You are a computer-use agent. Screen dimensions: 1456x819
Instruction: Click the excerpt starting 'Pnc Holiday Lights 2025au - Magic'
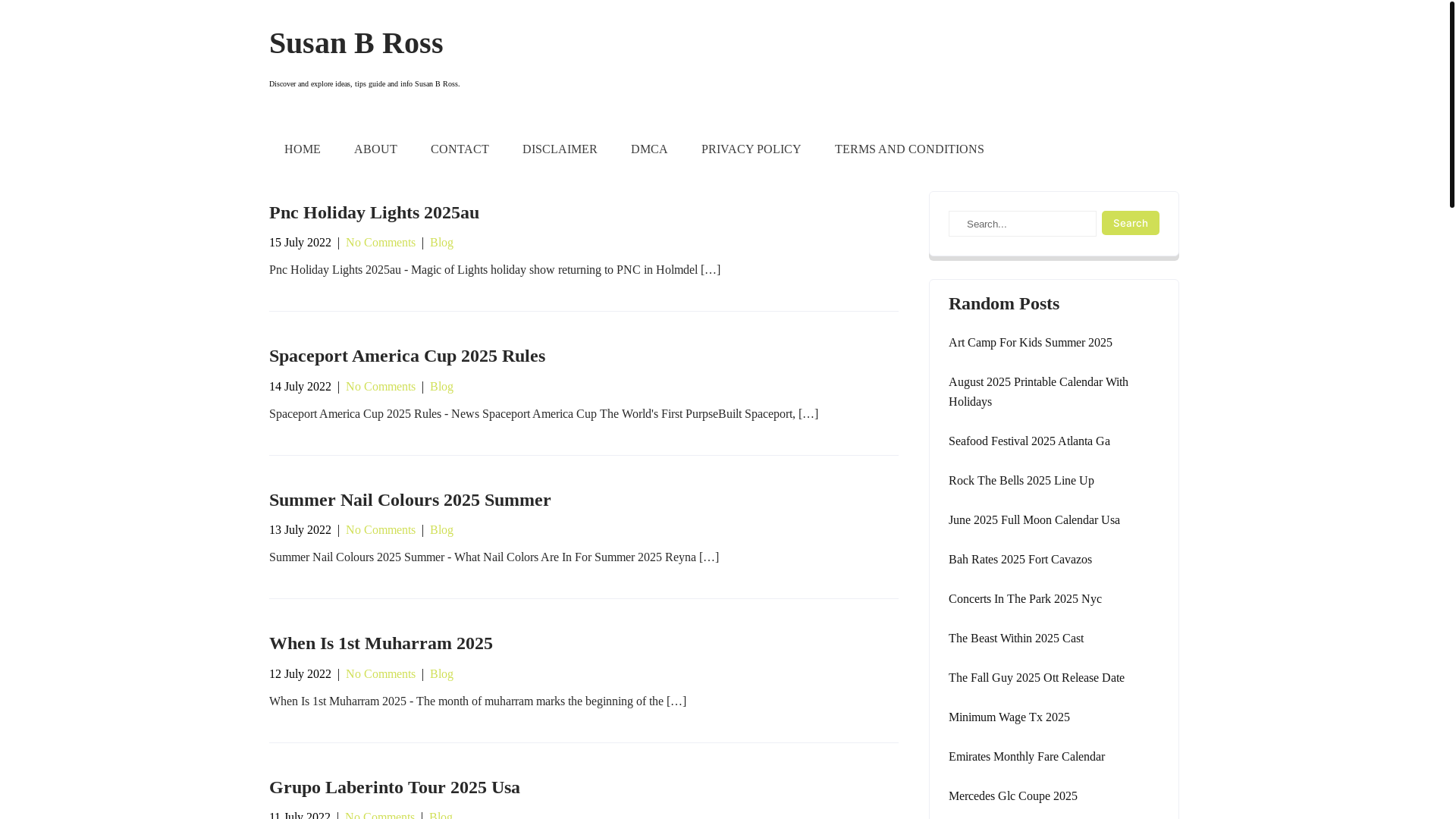pyautogui.click(x=494, y=270)
